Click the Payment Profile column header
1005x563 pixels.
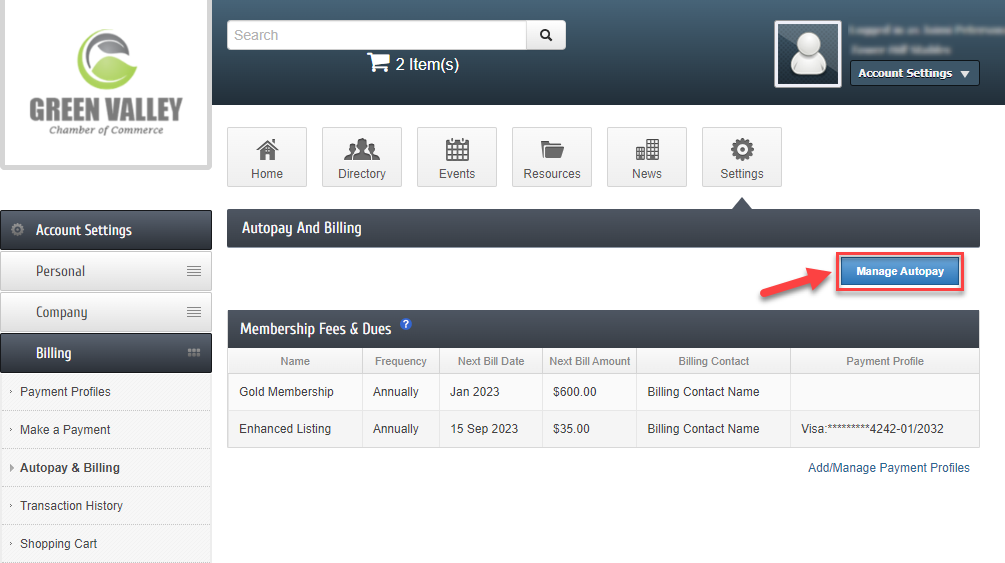tap(885, 361)
